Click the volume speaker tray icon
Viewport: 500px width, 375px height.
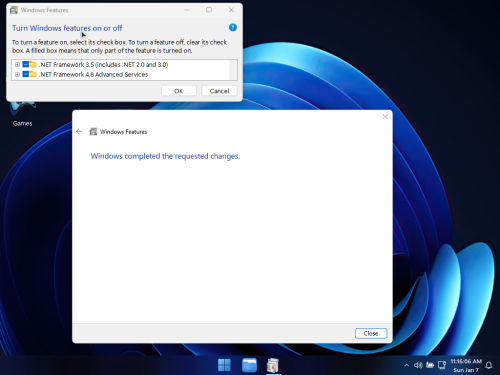(x=418, y=365)
